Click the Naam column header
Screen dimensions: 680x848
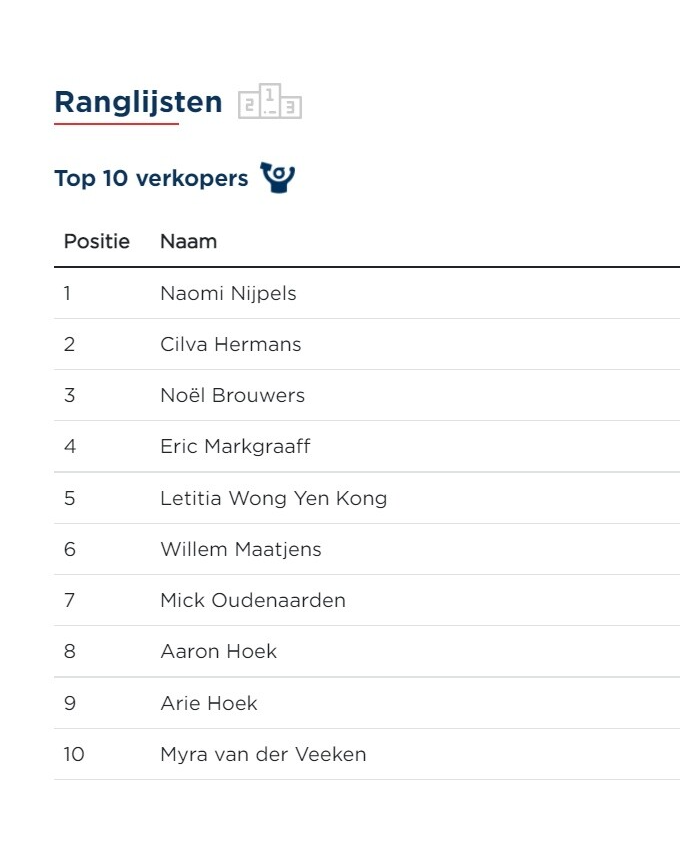[x=188, y=241]
